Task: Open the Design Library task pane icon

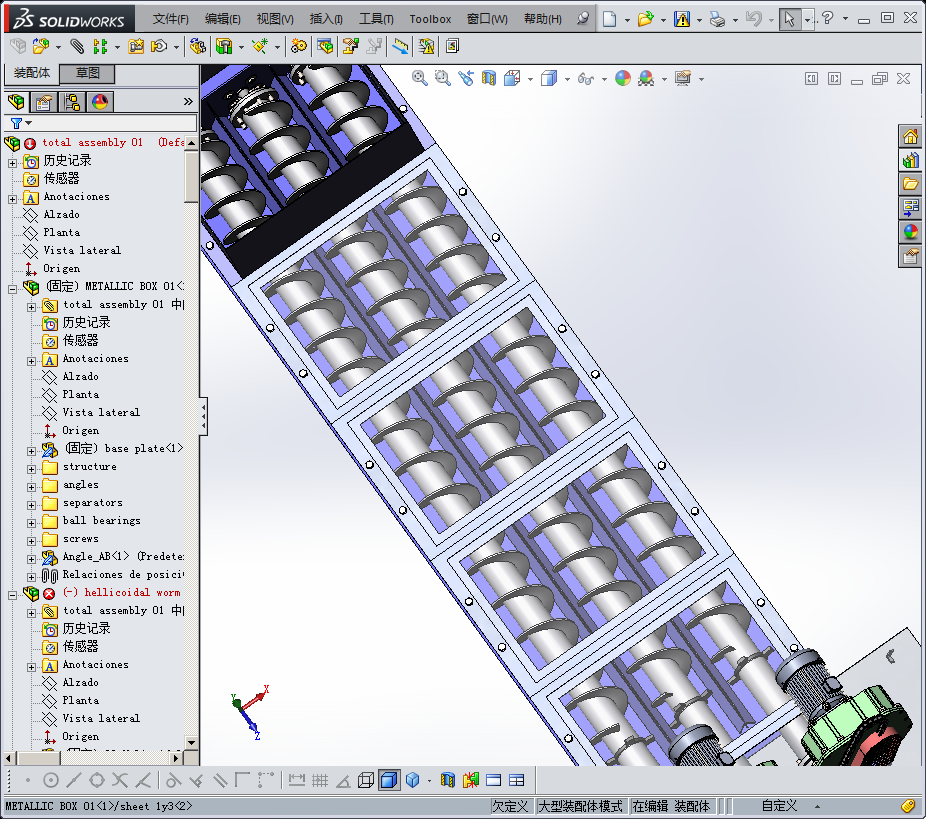Action: (910, 160)
